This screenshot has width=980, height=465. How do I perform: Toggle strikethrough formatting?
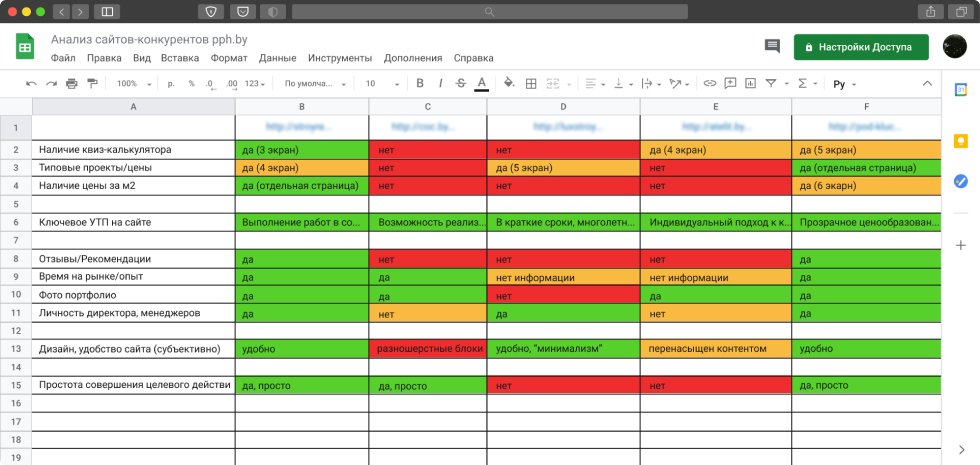461,84
